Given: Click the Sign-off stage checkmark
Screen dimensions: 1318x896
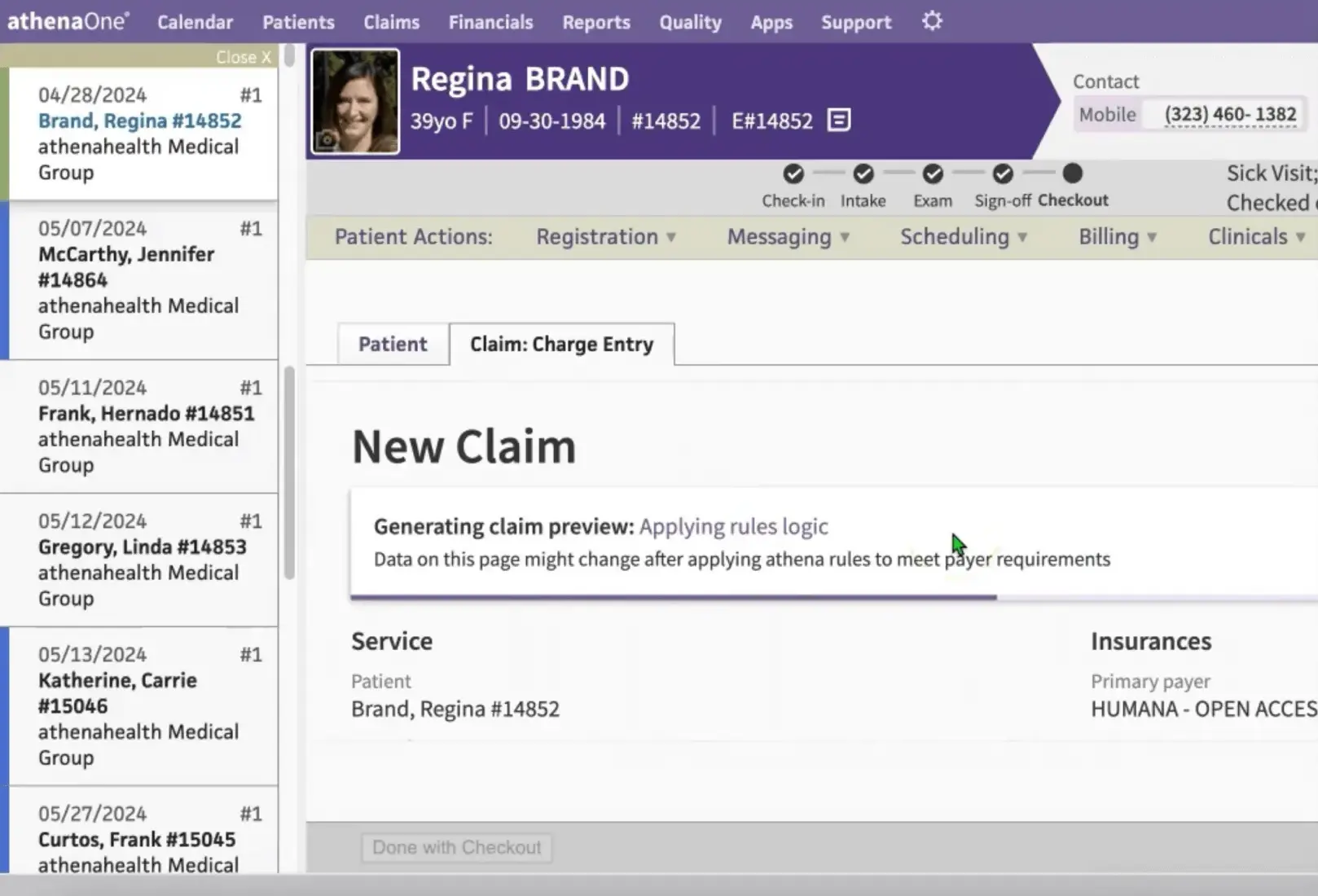Looking at the screenshot, I should 1003,173.
